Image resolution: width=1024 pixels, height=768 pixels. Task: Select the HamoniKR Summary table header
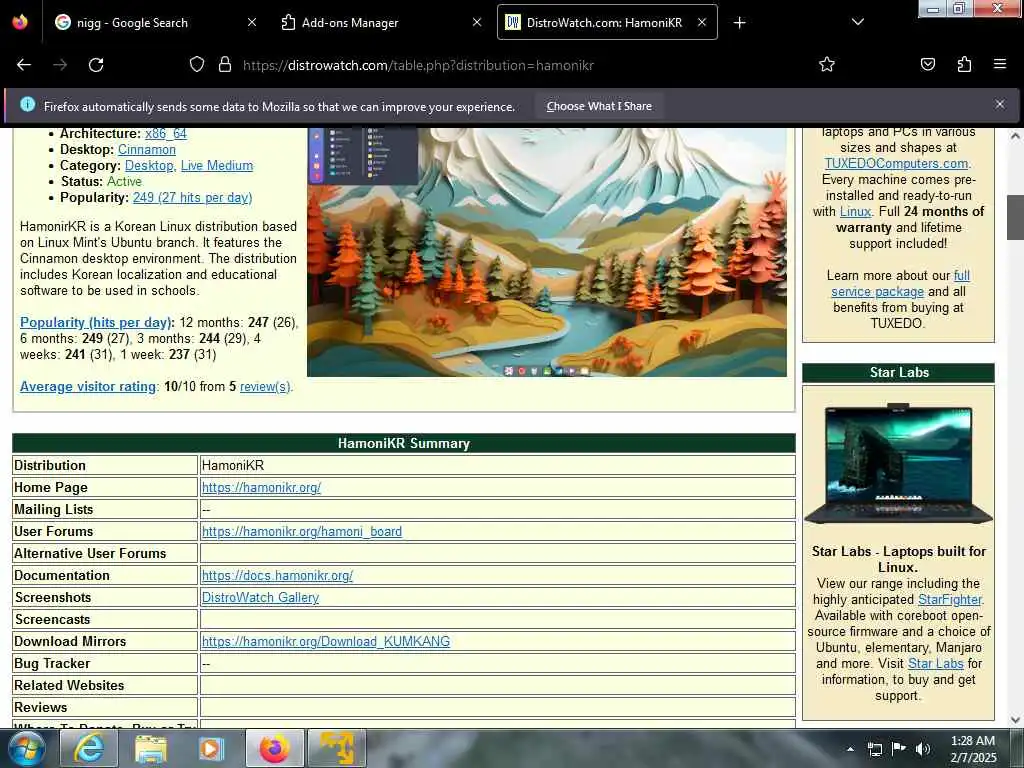click(404, 443)
